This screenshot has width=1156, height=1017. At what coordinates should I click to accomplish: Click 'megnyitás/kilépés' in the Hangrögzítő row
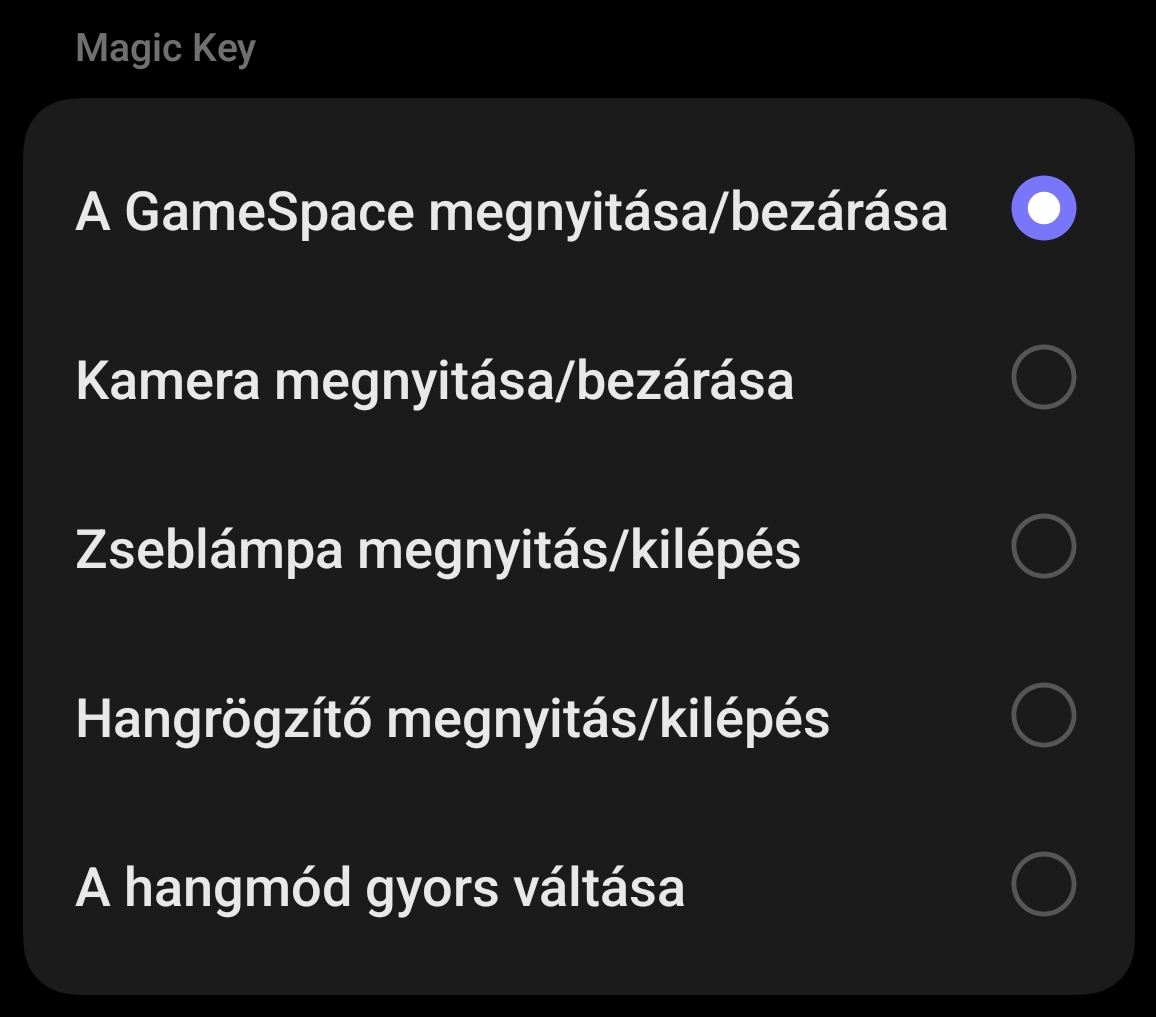pos(608,718)
